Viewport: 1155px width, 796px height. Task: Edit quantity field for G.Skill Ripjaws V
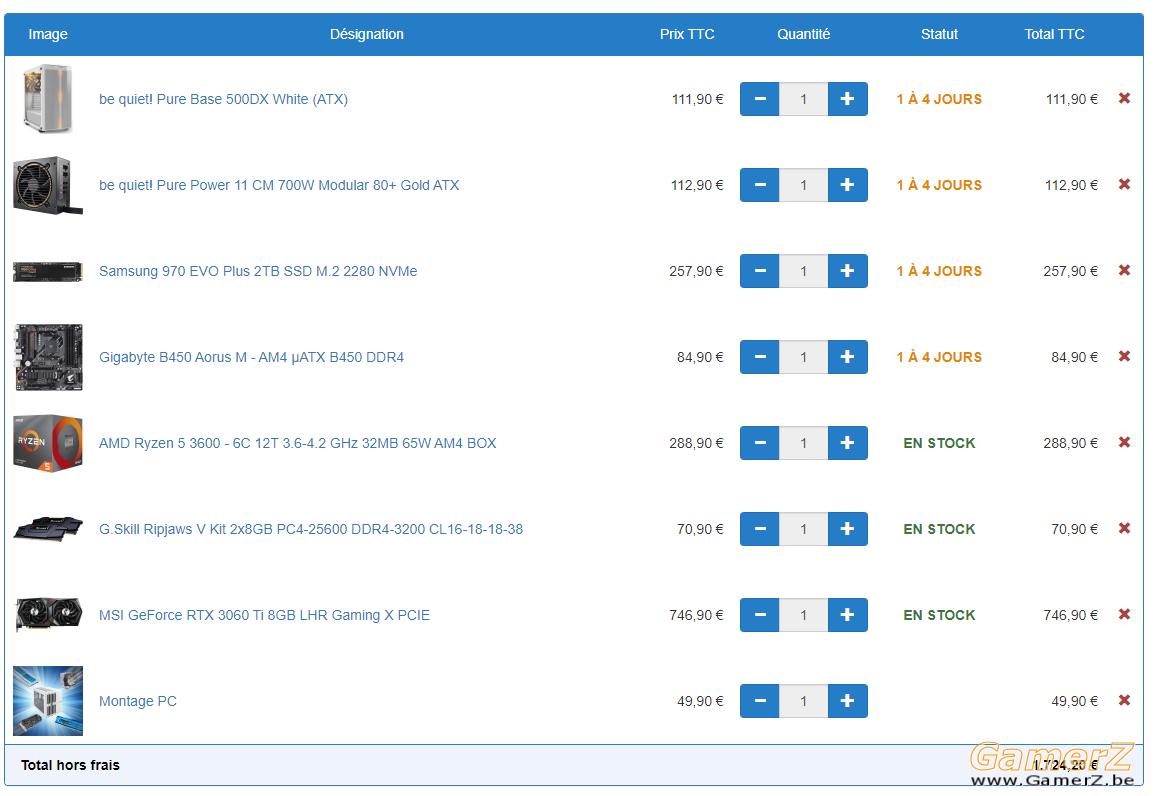pos(804,529)
